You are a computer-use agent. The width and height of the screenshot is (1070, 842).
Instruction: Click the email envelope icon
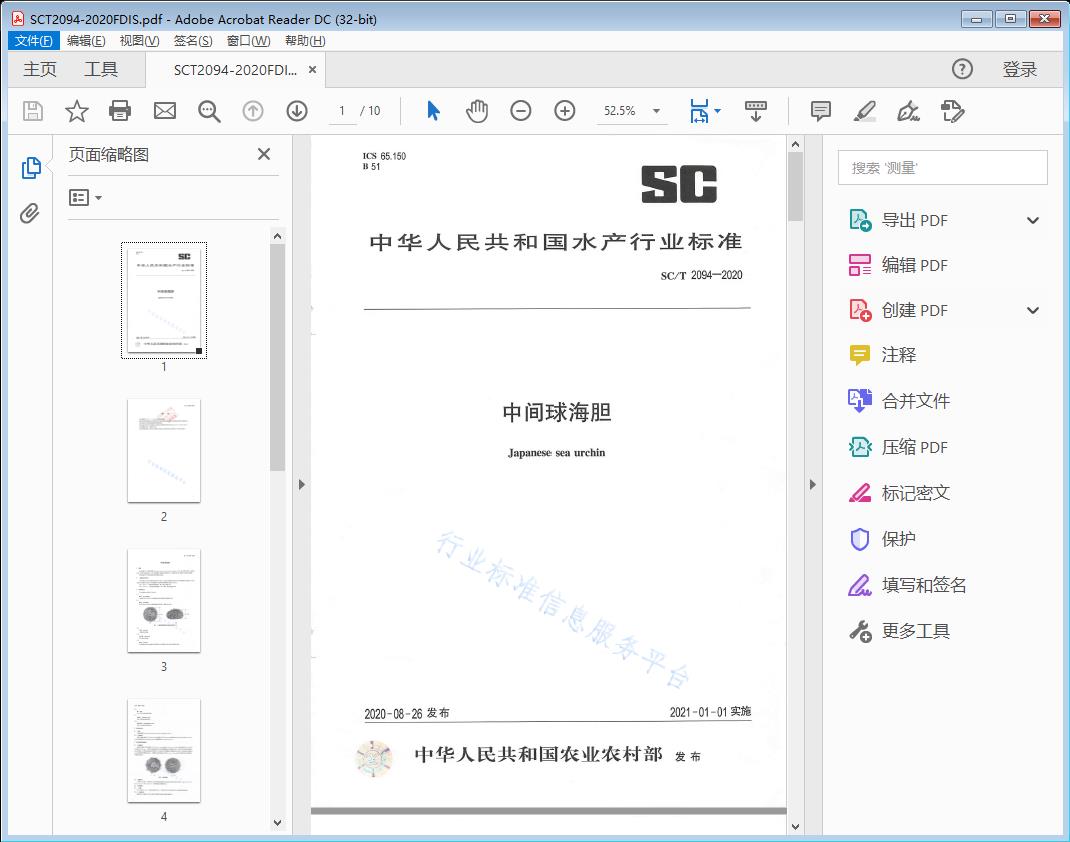pyautogui.click(x=165, y=111)
